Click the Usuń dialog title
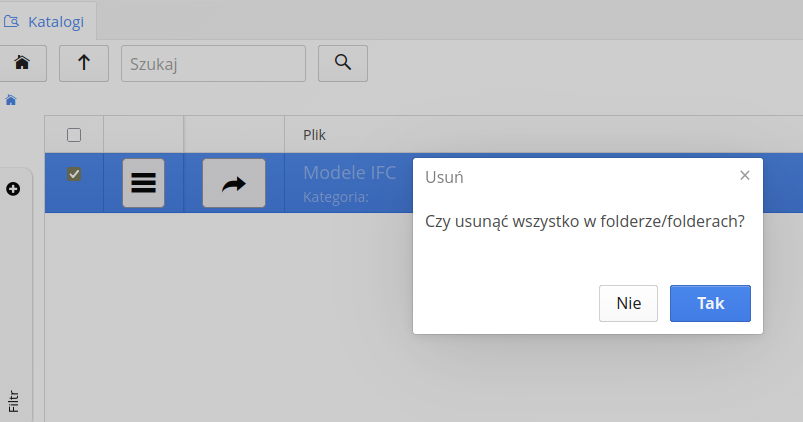Screen dimensions: 803x422 [444, 177]
